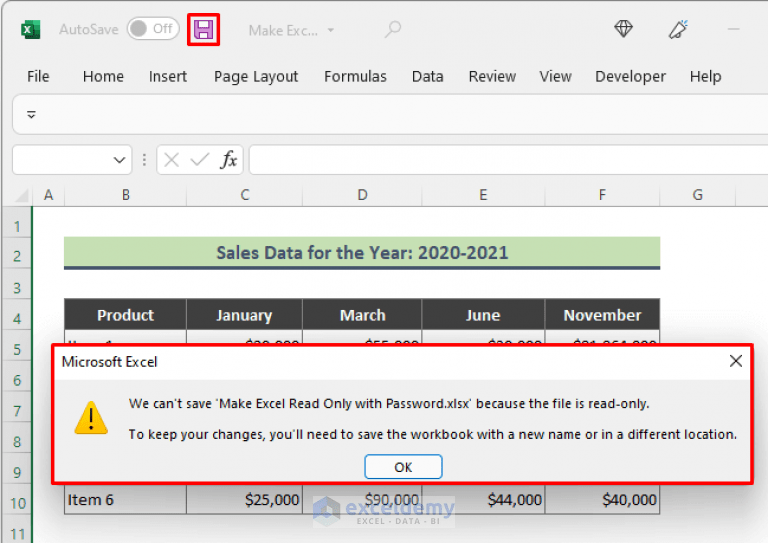The image size is (768, 543).
Task: Click inside the formula bar
Action: click(x=508, y=160)
